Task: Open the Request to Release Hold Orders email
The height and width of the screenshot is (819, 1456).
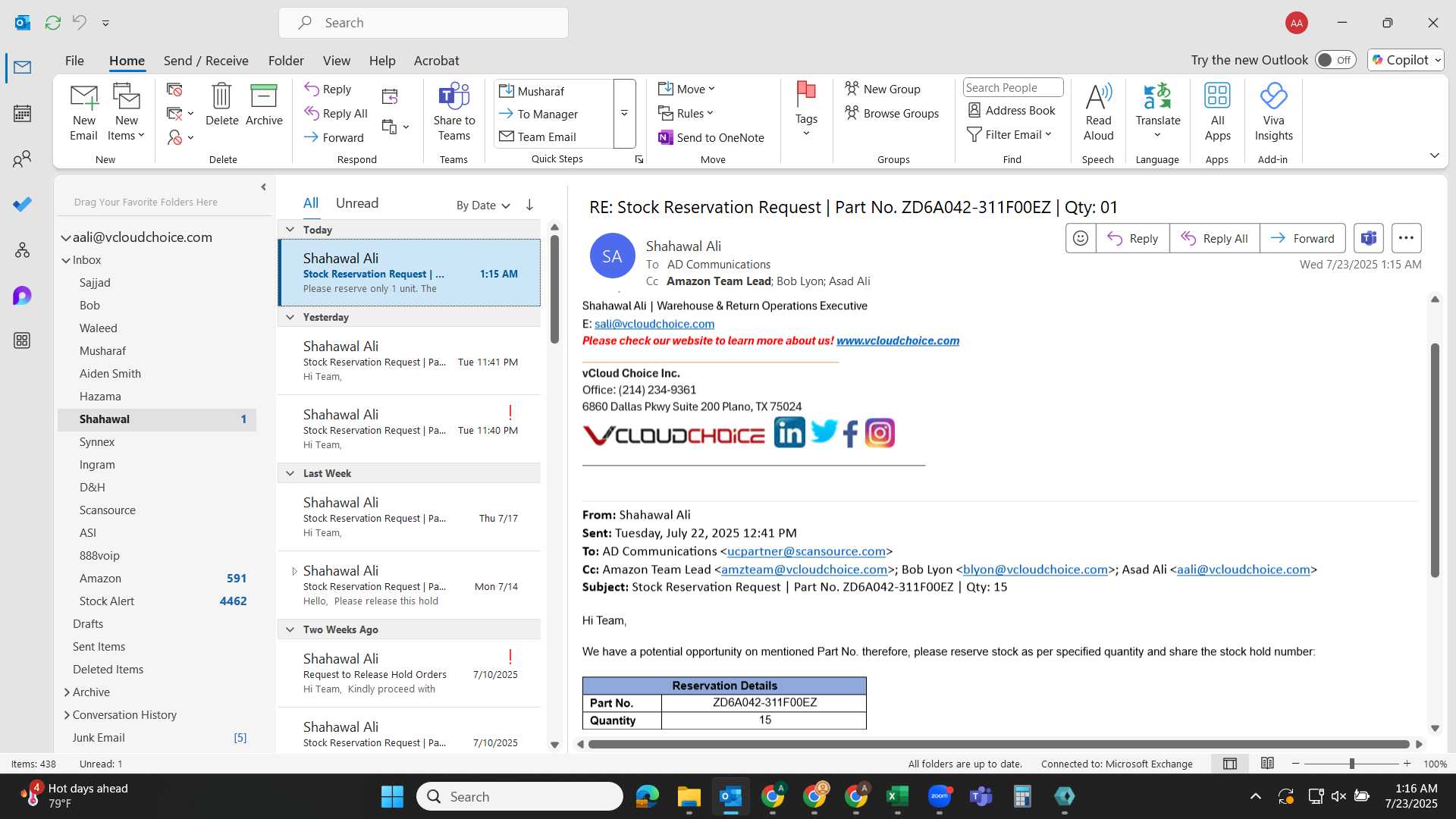Action: click(409, 673)
